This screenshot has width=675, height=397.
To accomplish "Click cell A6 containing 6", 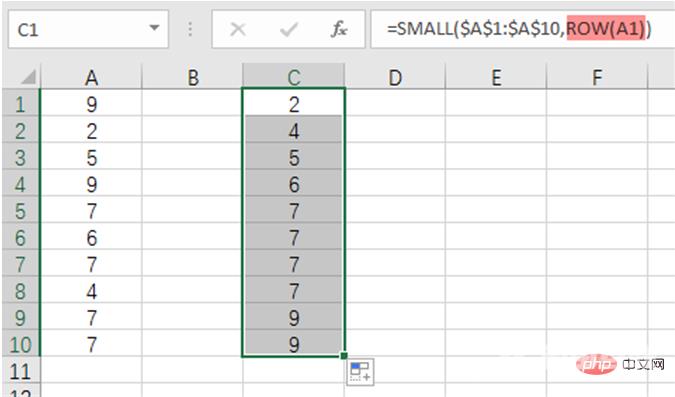I will click(91, 236).
